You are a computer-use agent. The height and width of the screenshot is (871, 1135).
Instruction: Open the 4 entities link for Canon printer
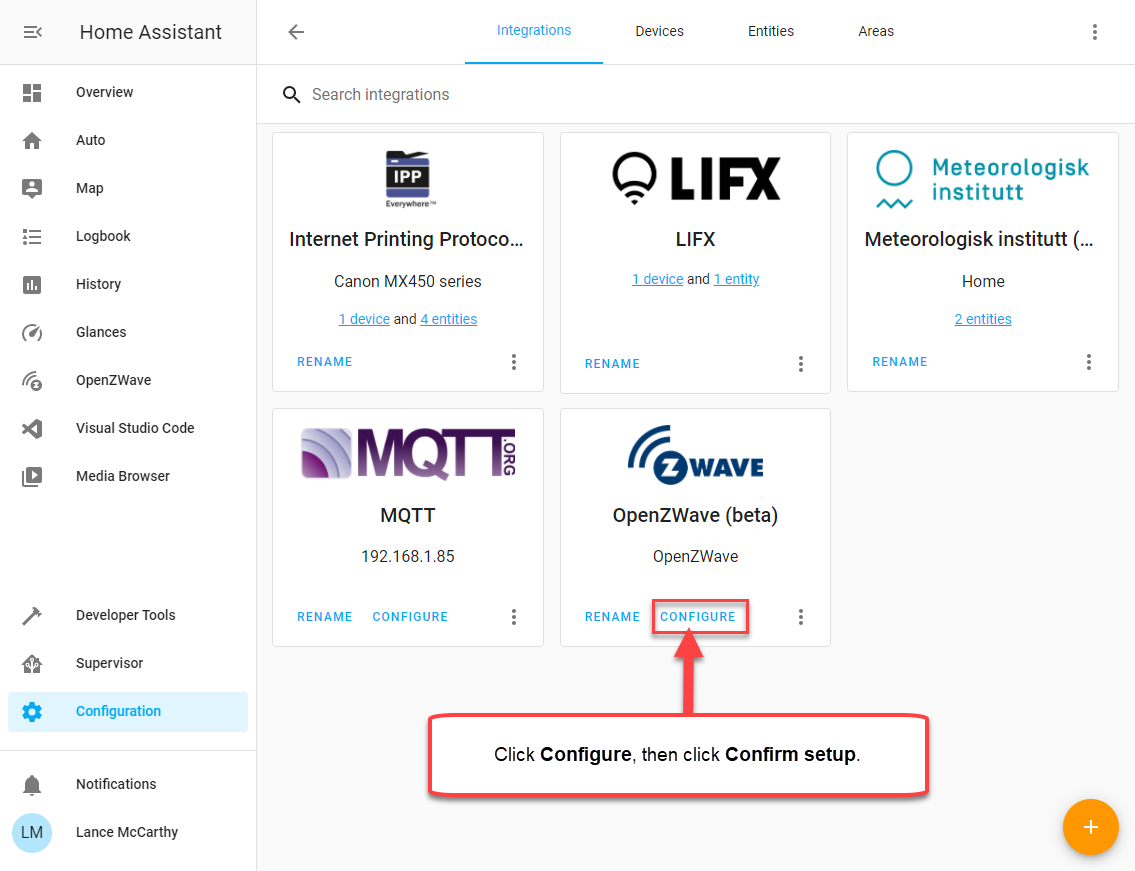point(448,319)
